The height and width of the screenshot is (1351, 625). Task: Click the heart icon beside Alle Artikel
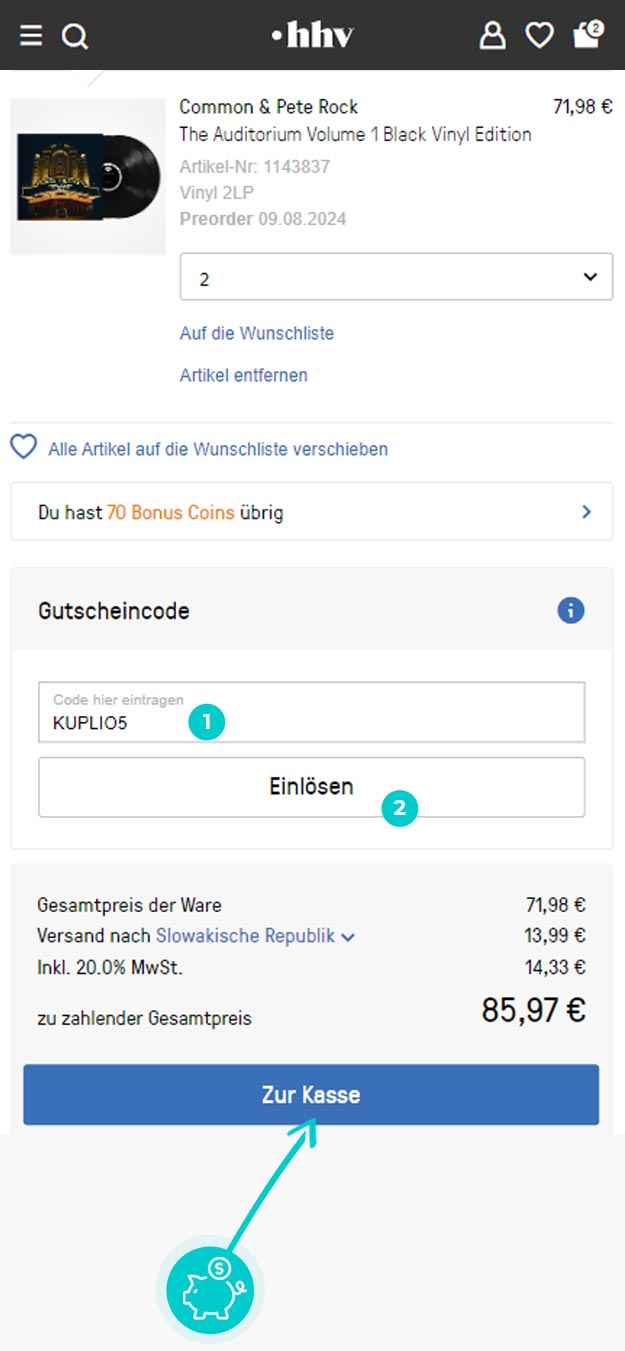coord(23,447)
